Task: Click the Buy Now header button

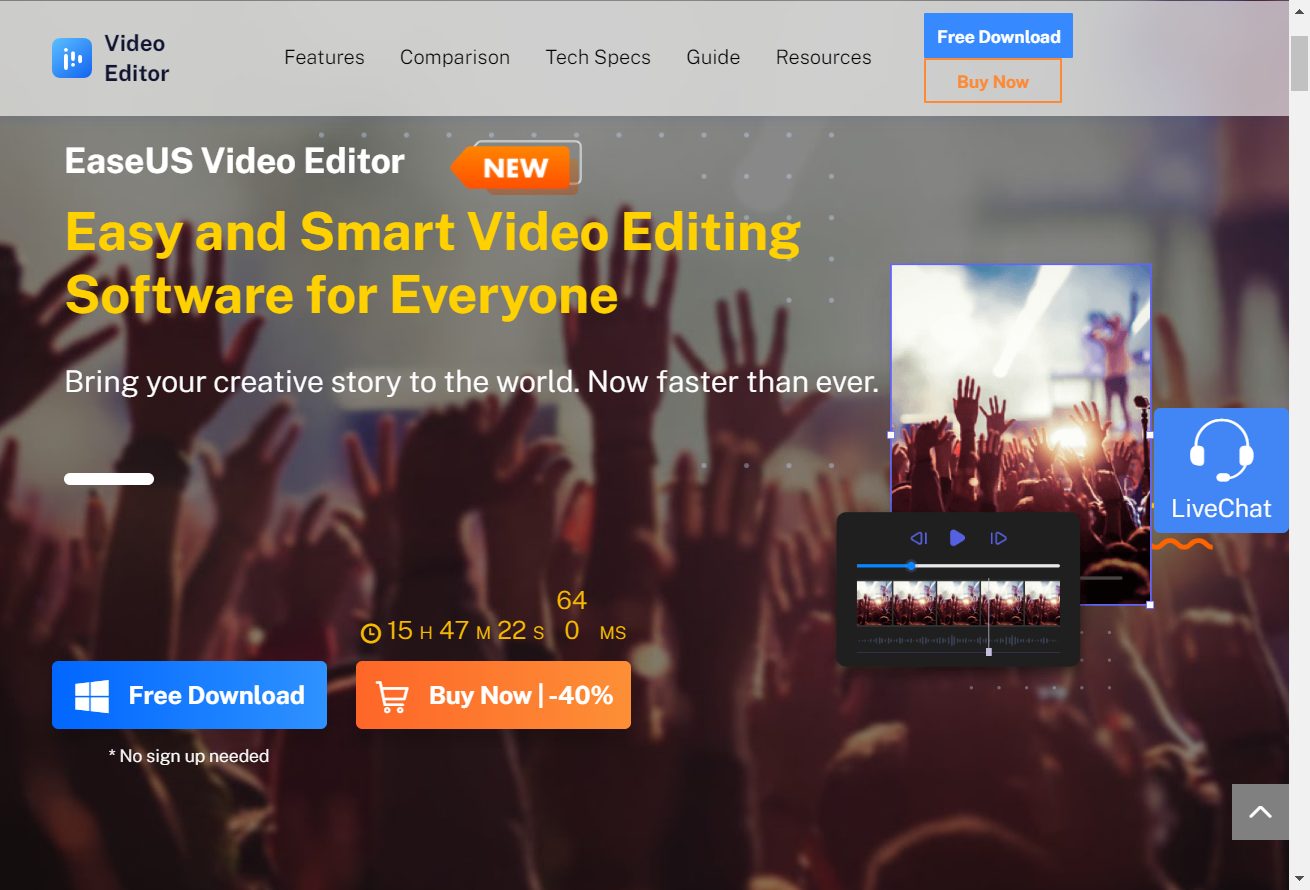Action: pyautogui.click(x=992, y=82)
